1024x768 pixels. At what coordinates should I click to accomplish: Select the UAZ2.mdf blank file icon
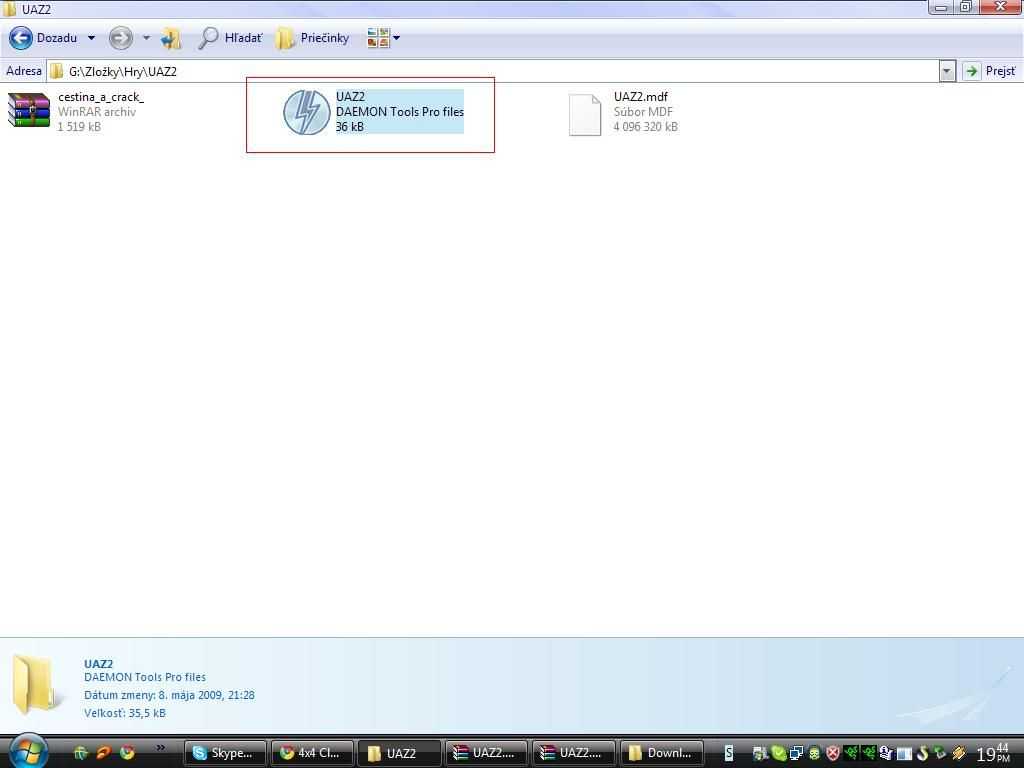[585, 114]
